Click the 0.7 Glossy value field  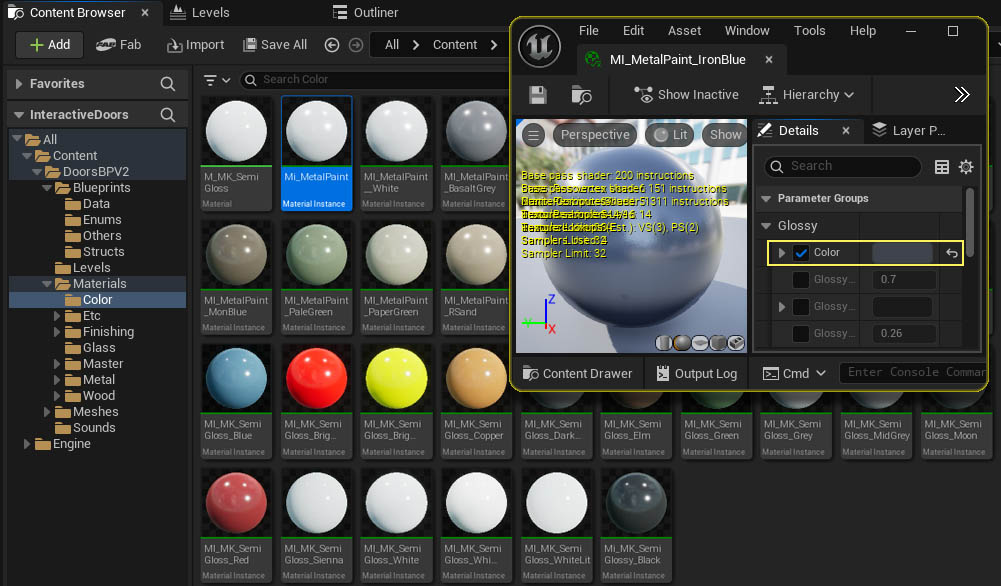pyautogui.click(x=905, y=280)
